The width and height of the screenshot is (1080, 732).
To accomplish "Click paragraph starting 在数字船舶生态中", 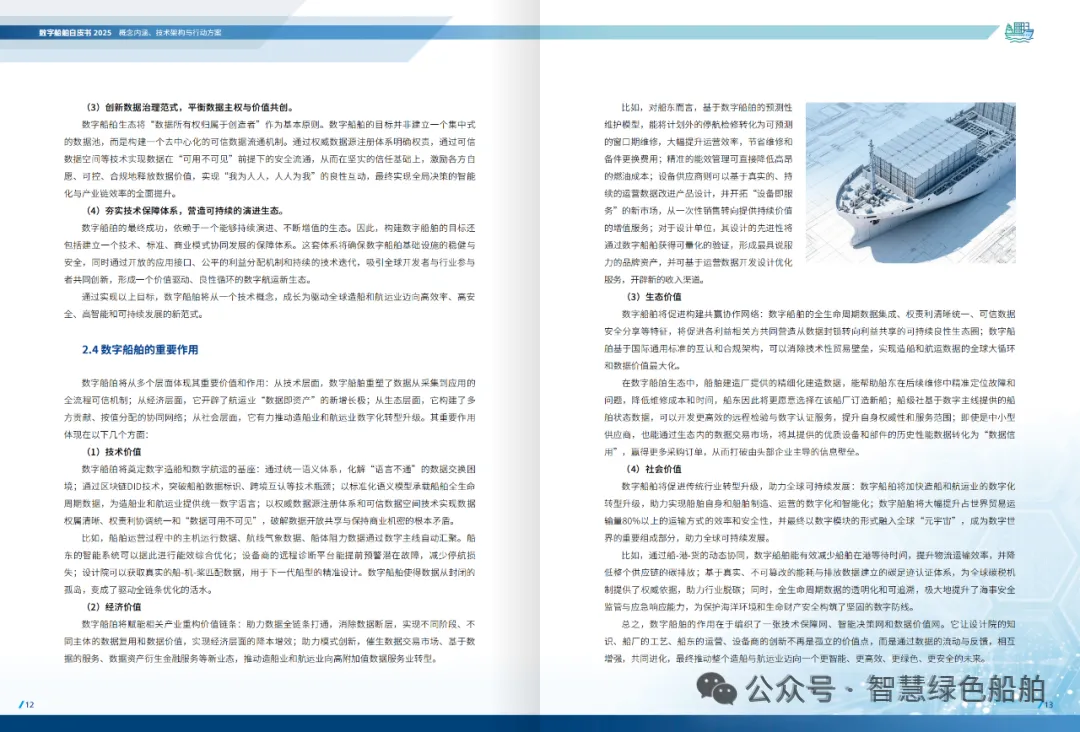I will coord(809,417).
